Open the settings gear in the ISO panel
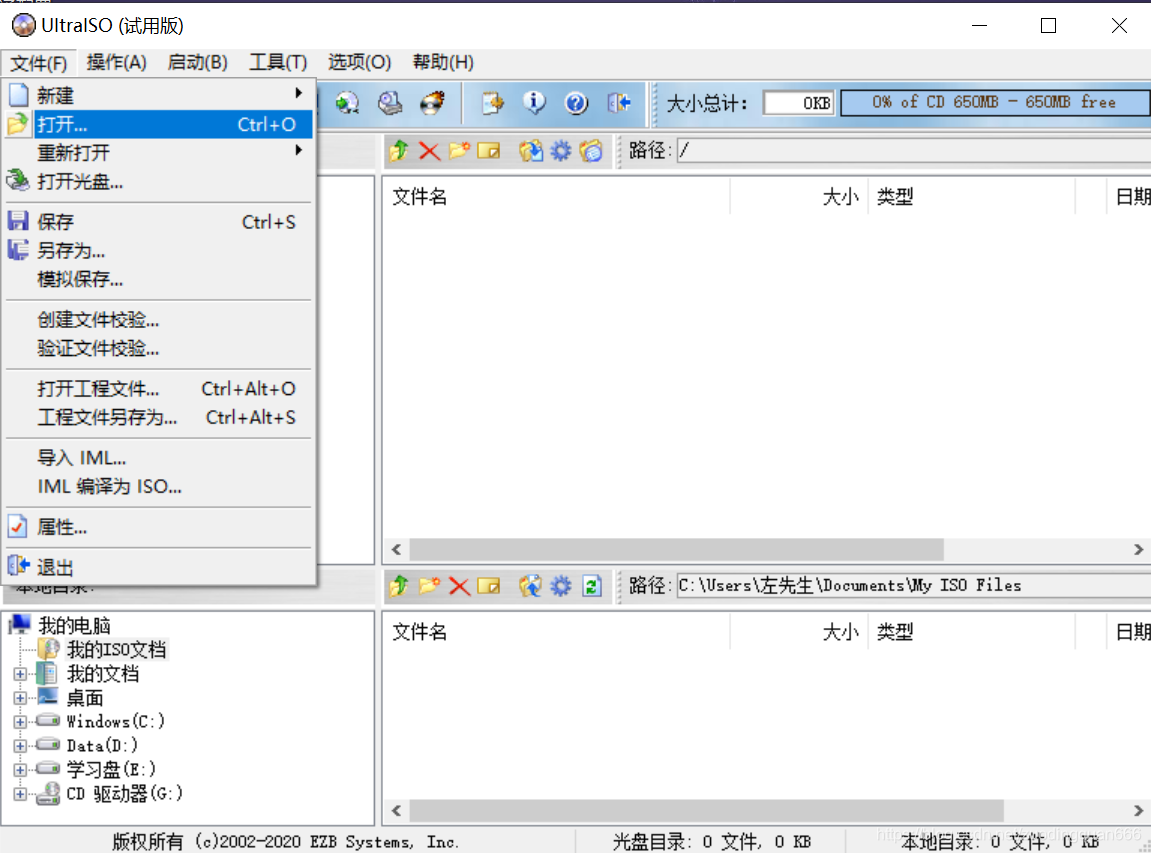The height and width of the screenshot is (853, 1151). 560,151
